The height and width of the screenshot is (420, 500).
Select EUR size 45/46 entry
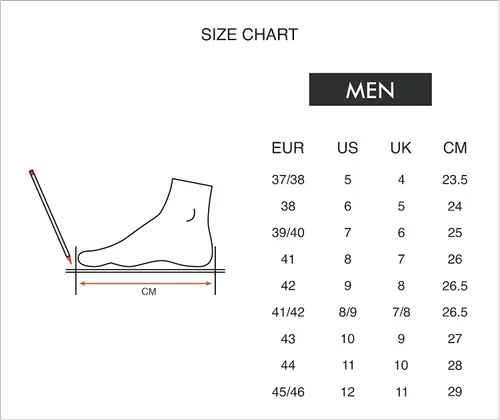[x=288, y=392]
